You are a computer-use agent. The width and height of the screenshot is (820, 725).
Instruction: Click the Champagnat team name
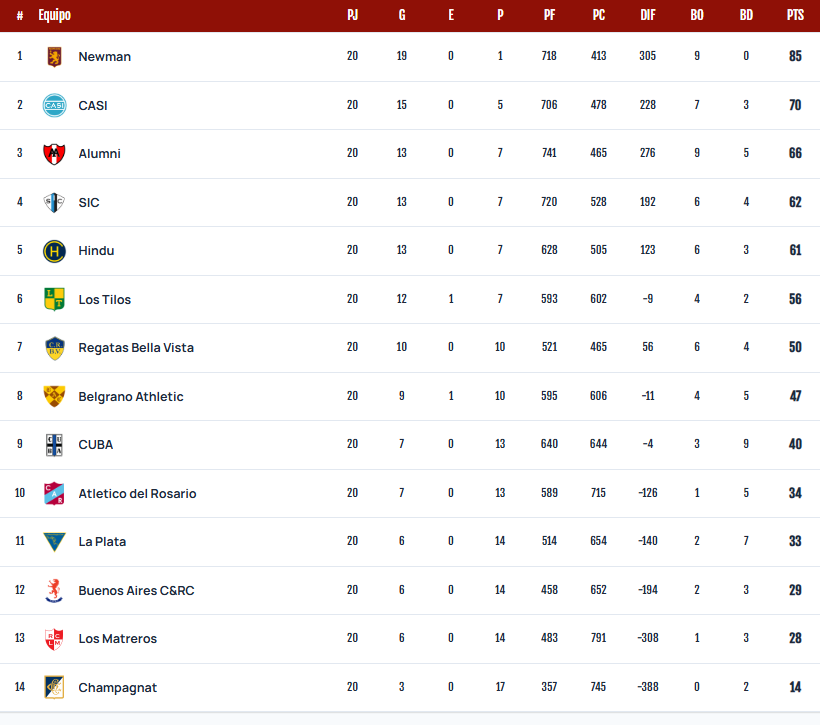click(118, 688)
